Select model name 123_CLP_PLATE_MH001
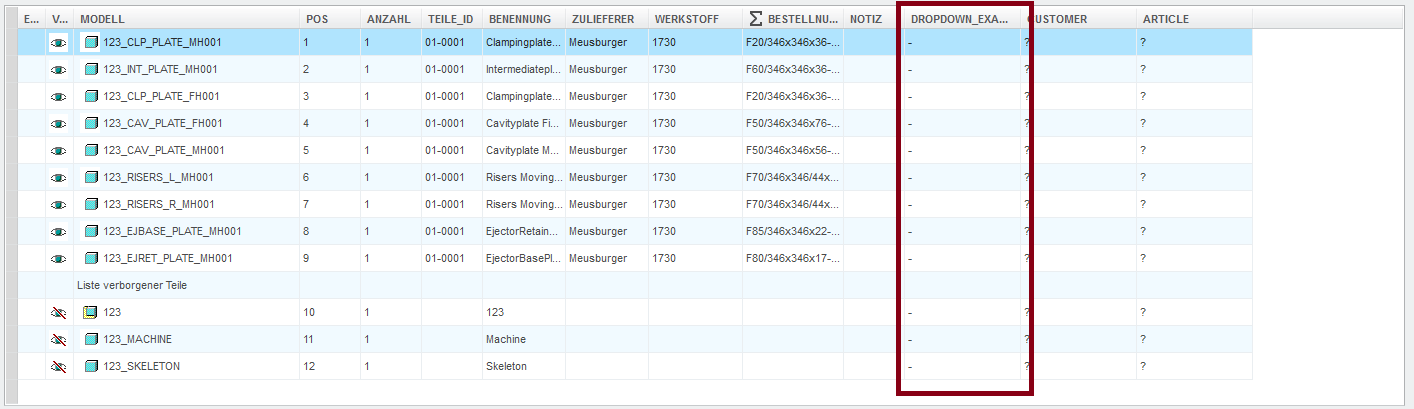The height and width of the screenshot is (409, 1414). 162,43
